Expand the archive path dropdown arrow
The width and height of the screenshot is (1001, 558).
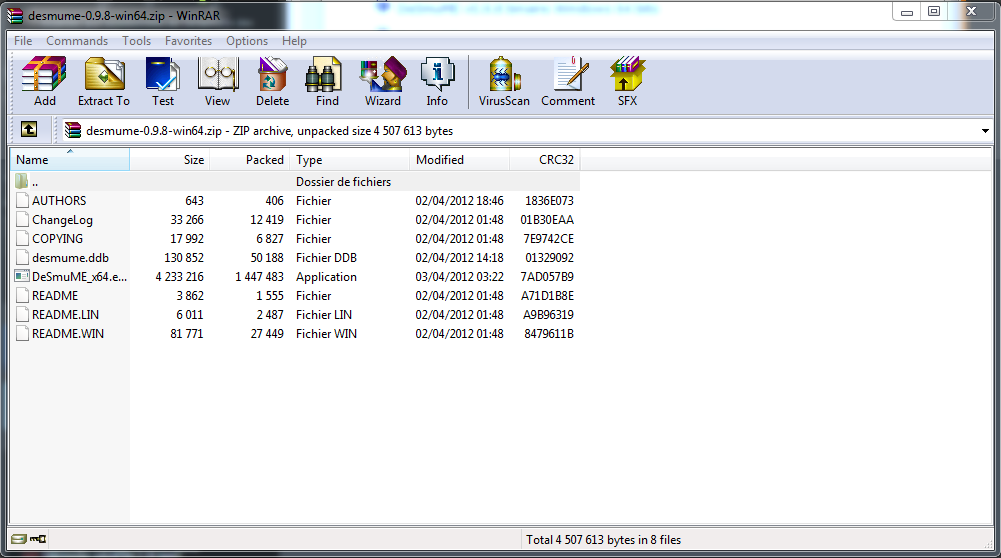(x=985, y=131)
